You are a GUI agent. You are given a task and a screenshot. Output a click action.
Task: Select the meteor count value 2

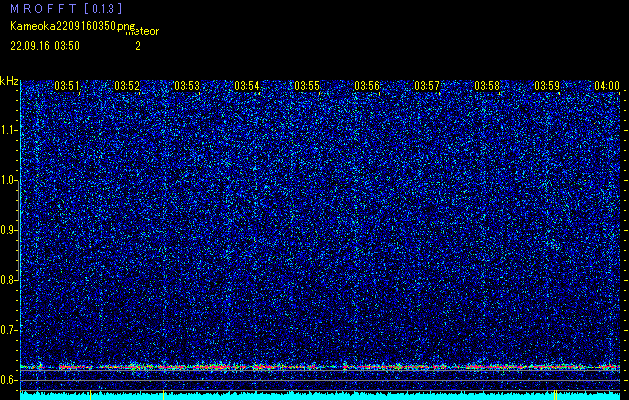point(138,46)
